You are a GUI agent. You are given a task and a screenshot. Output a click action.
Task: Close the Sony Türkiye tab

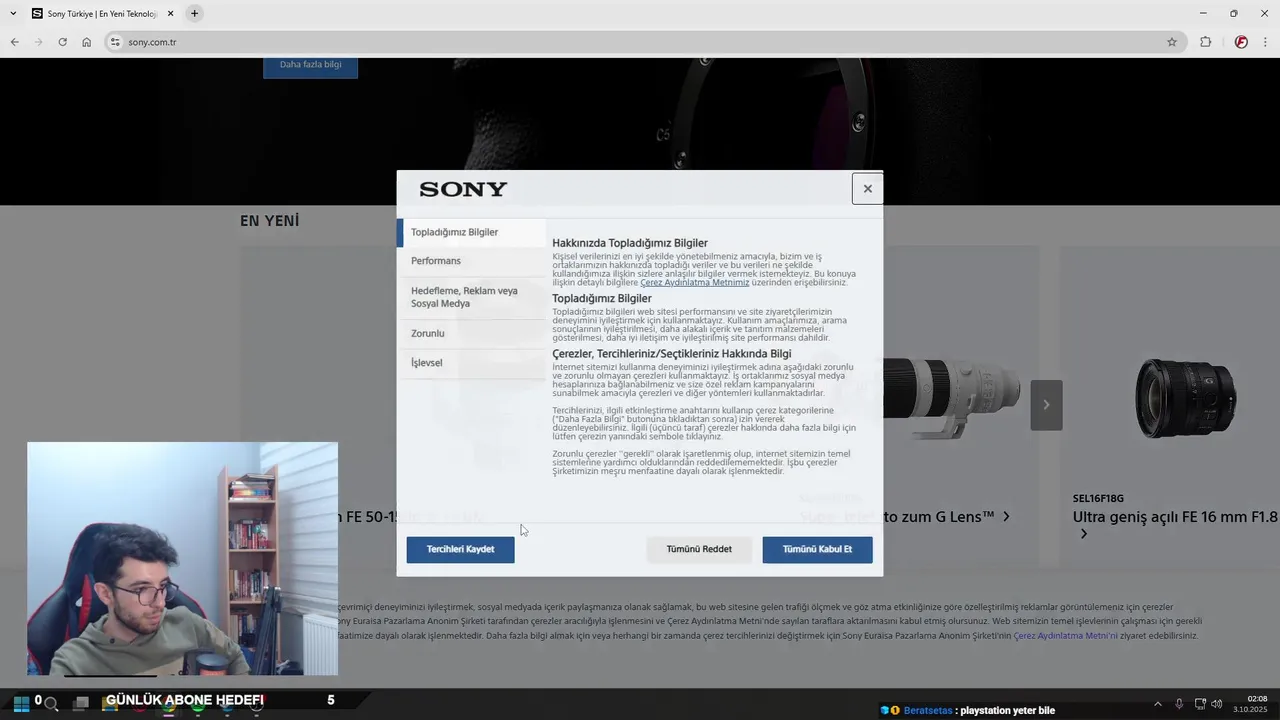coord(170,14)
